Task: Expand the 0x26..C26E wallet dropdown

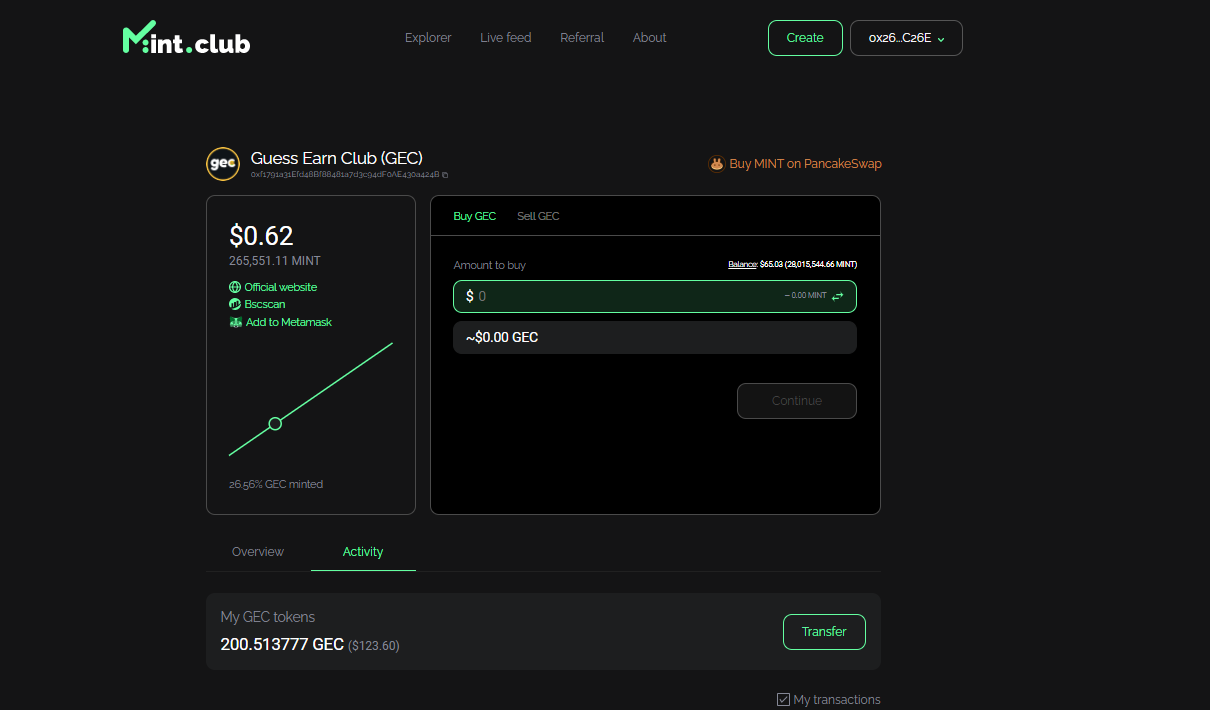Action: 906,38
